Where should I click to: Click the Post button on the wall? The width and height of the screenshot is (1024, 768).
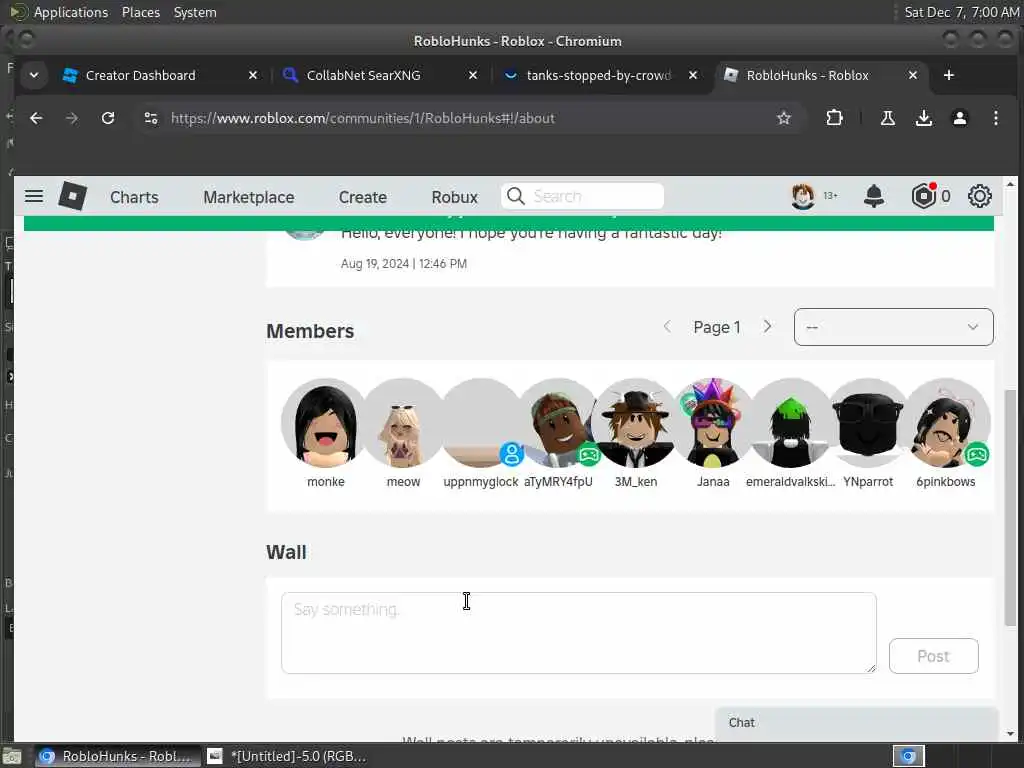tap(933, 656)
